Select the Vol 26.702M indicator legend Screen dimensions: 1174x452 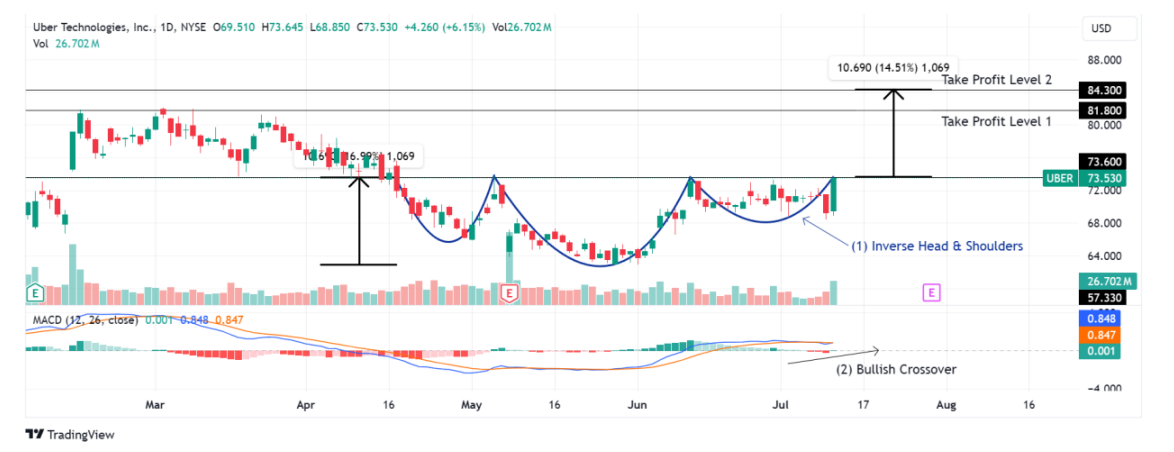pyautogui.click(x=66, y=44)
